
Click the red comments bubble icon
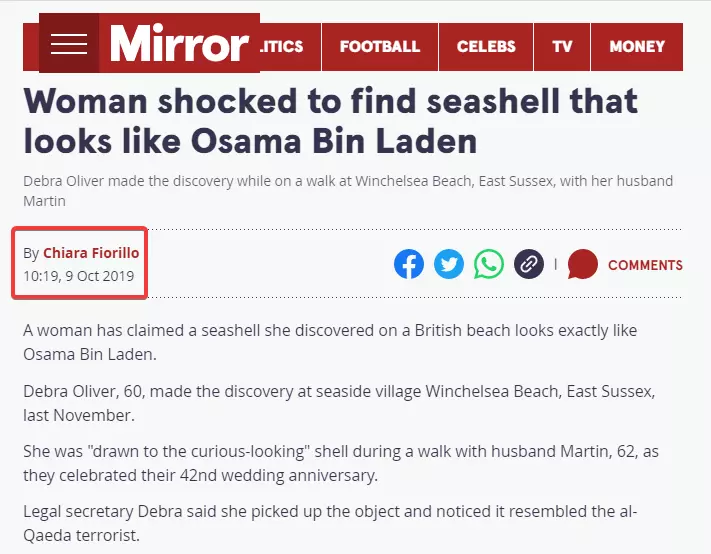coord(583,264)
